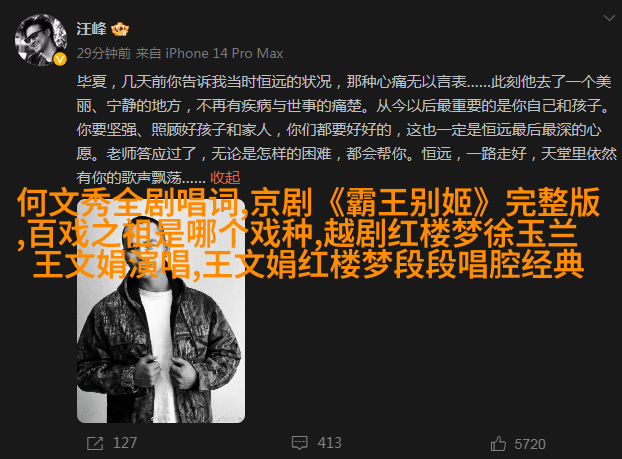The image size is (622, 459).
Task: Open comments via speech bubble icon
Action: 299,443
